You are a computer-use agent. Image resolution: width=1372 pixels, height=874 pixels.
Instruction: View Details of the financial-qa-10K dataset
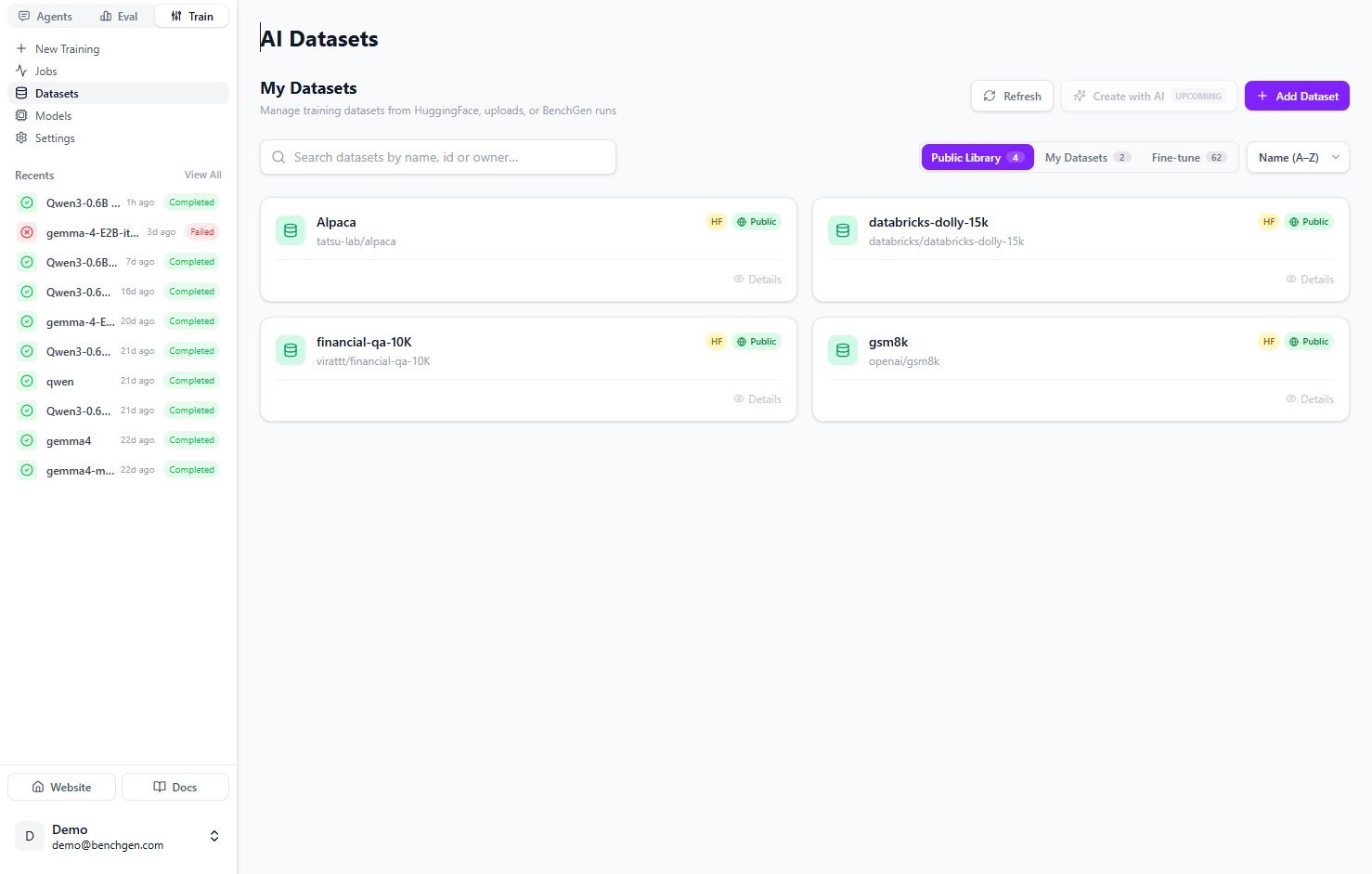click(x=757, y=398)
